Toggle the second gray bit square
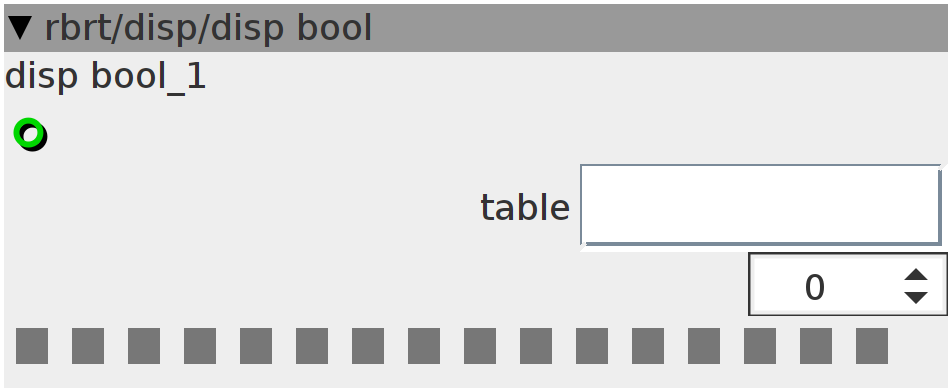 point(88,346)
